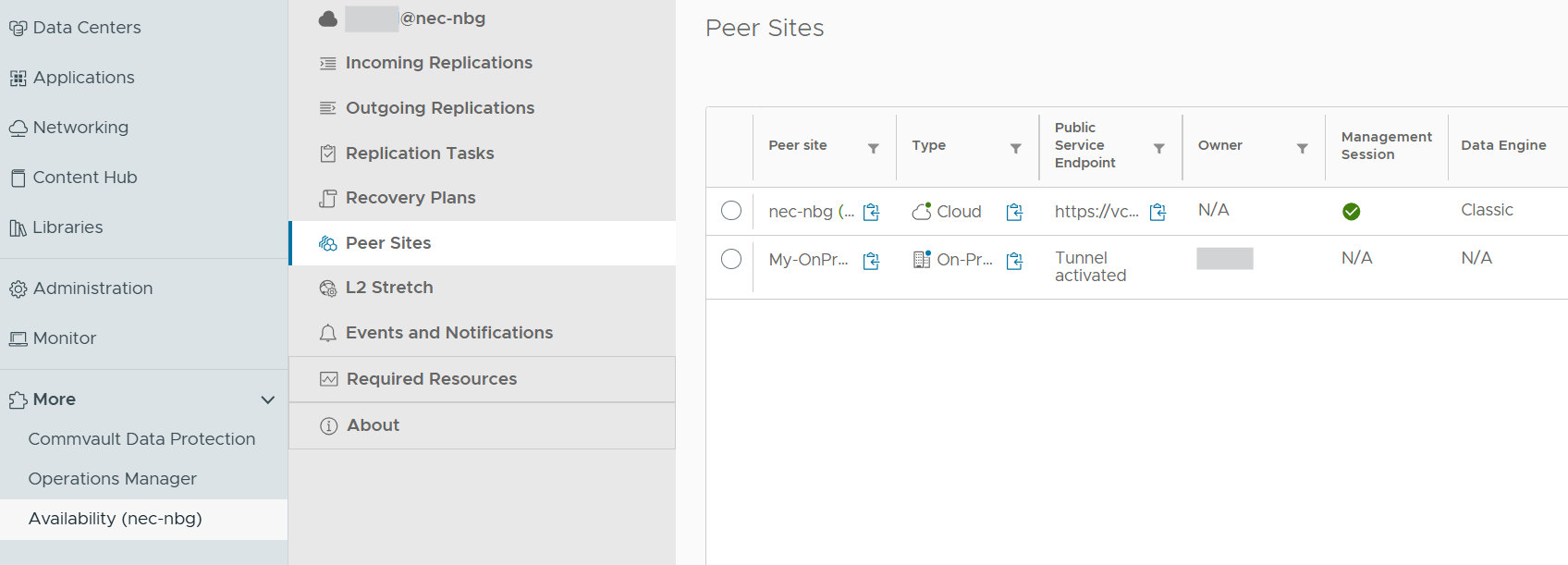Select the My-OnPr... peer site radio button
Screen dimensions: 1568x565
[x=731, y=259]
